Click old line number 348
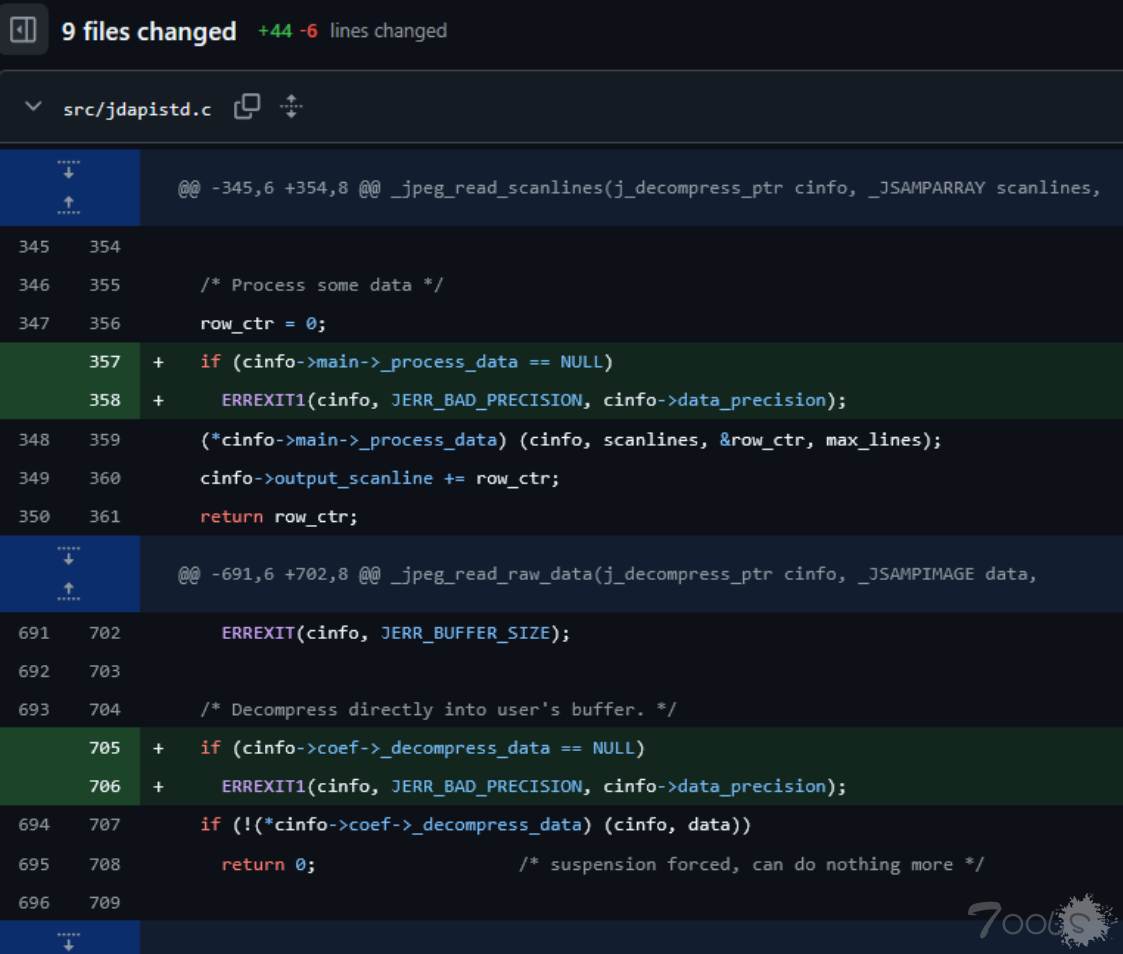The image size is (1123, 954). [34, 439]
